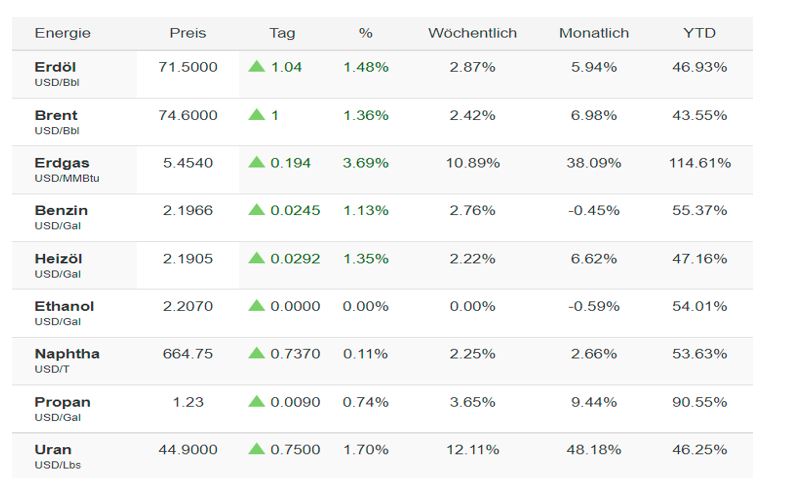The width and height of the screenshot is (802, 482).
Task: Sort by the Wöchentlich column header
Action: [472, 33]
